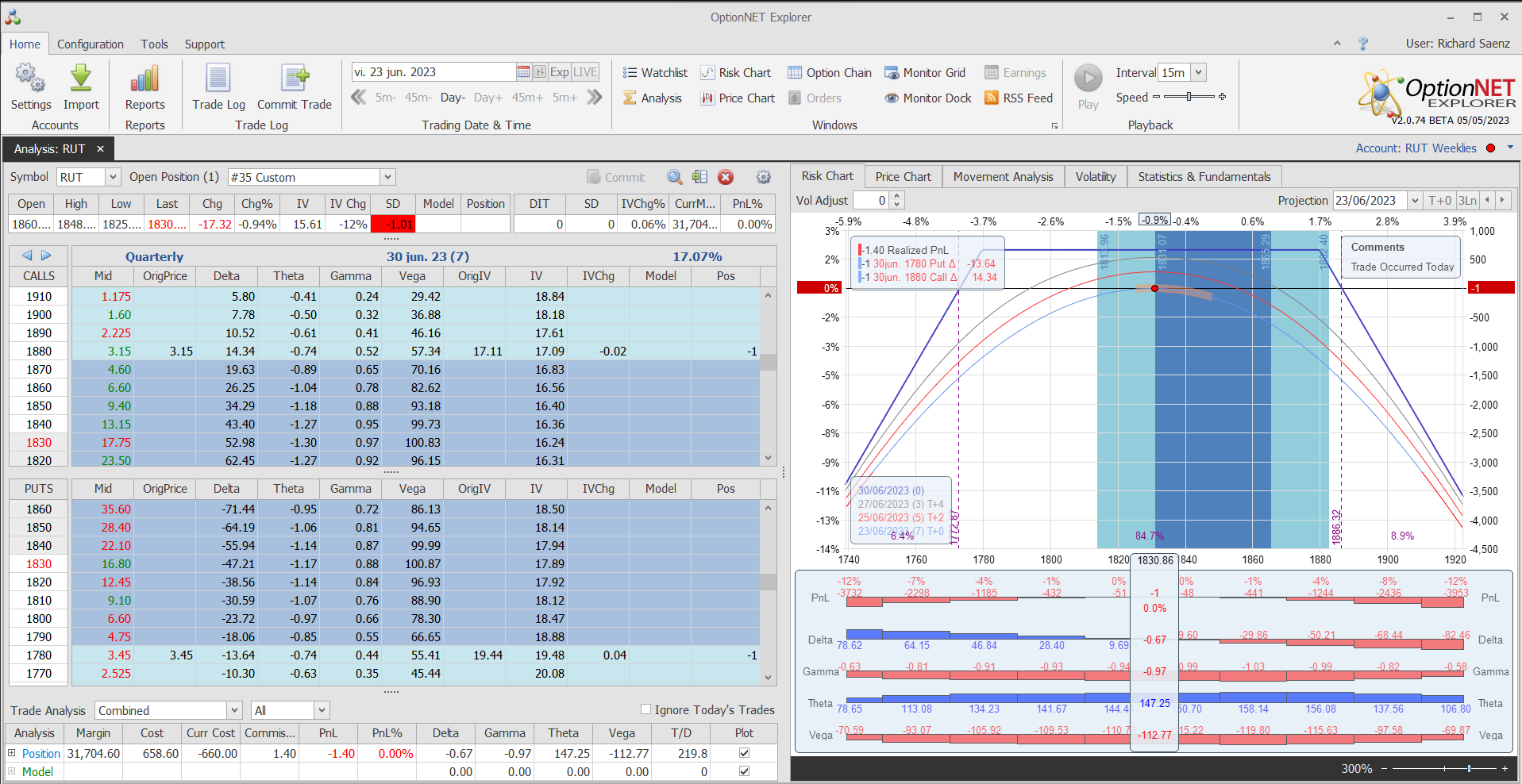Open the Watchlist window
This screenshot has height=784, width=1522.
(655, 73)
